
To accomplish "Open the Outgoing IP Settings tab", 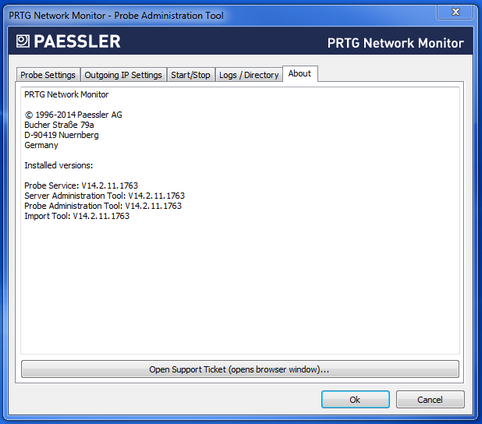I will pos(123,75).
